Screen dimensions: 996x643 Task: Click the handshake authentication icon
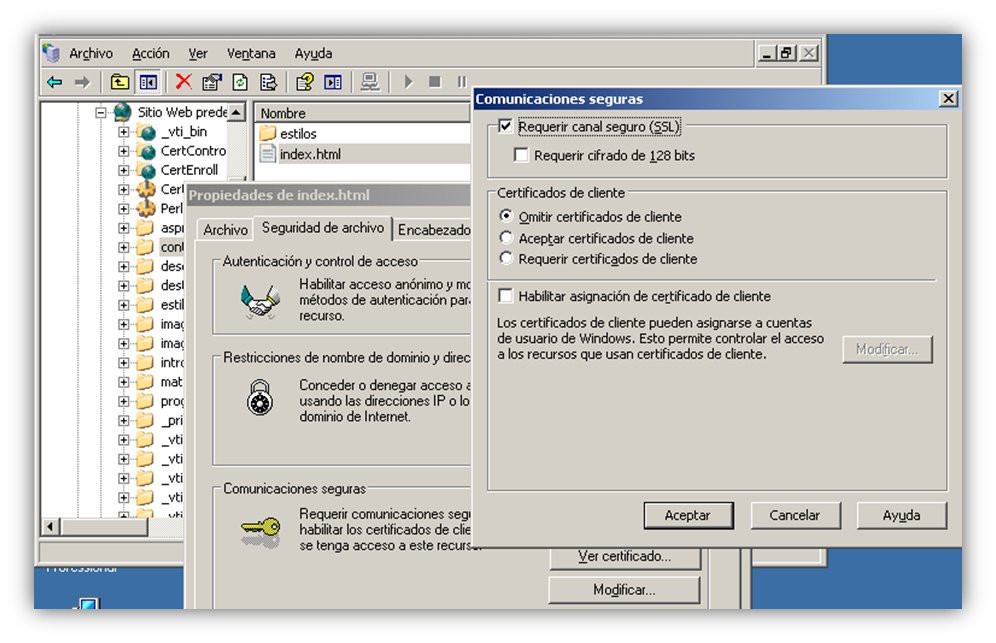pyautogui.click(x=260, y=302)
